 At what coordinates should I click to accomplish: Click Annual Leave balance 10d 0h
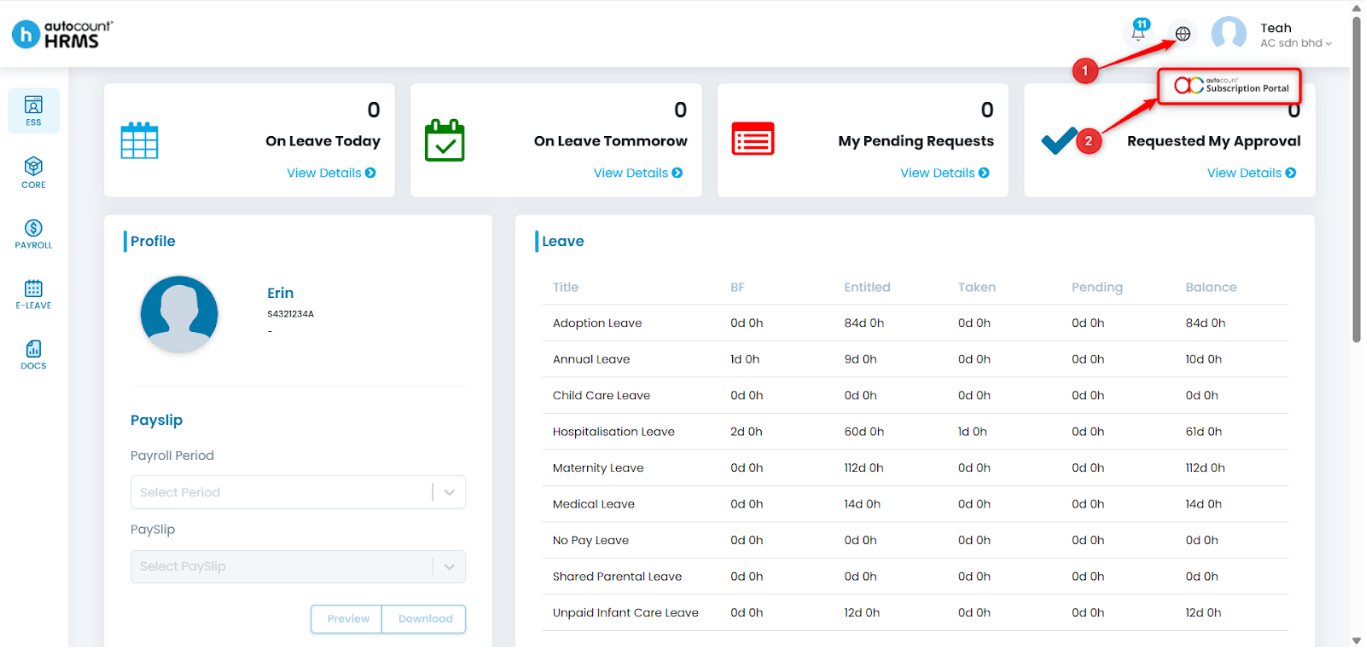coord(1203,359)
